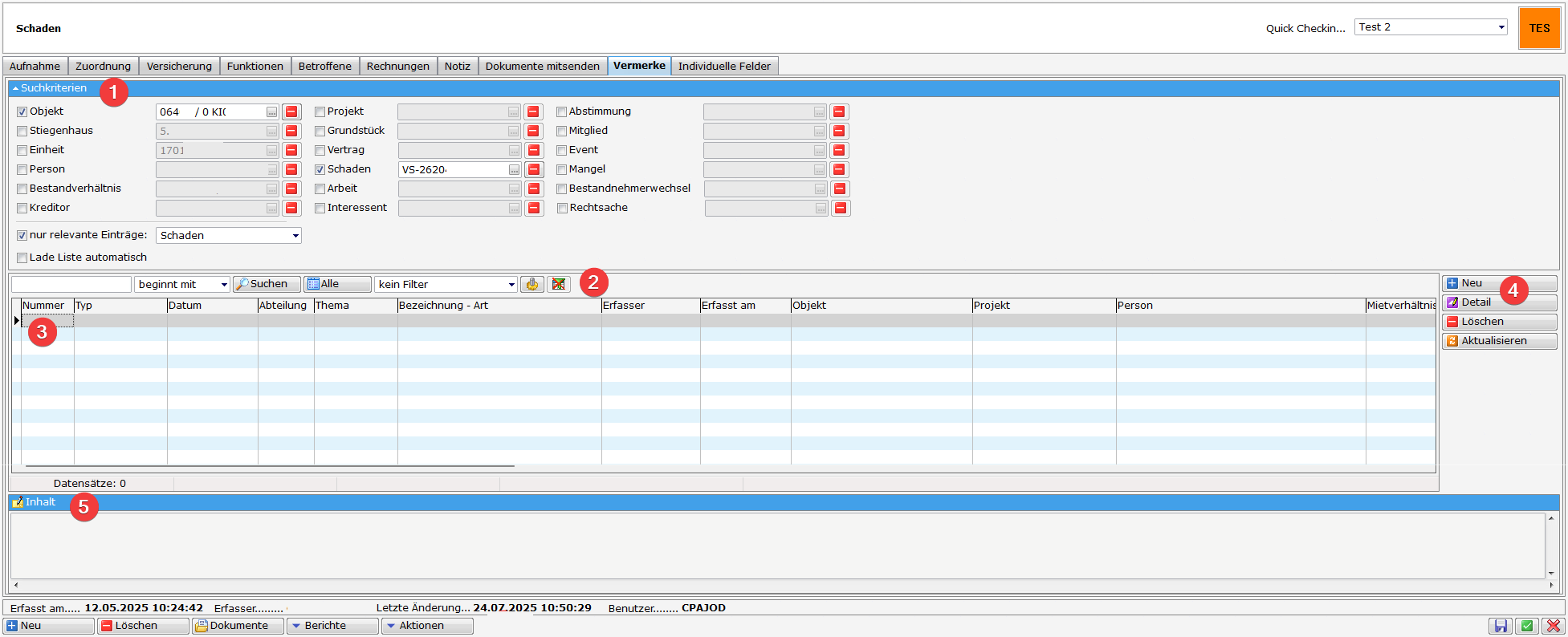Open the Individuelle Felder tab

click(x=723, y=66)
